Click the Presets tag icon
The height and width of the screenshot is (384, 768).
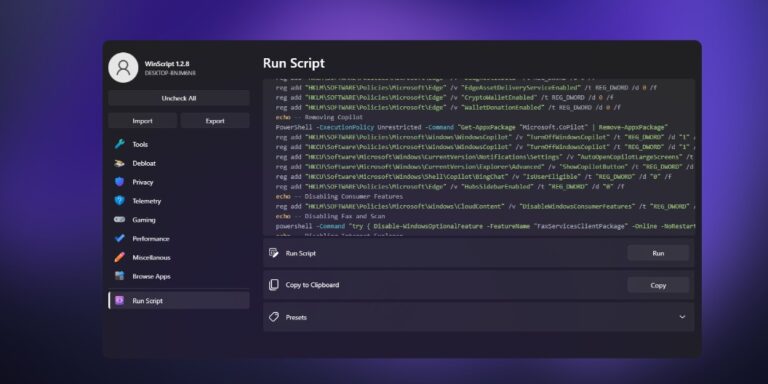tap(273, 317)
